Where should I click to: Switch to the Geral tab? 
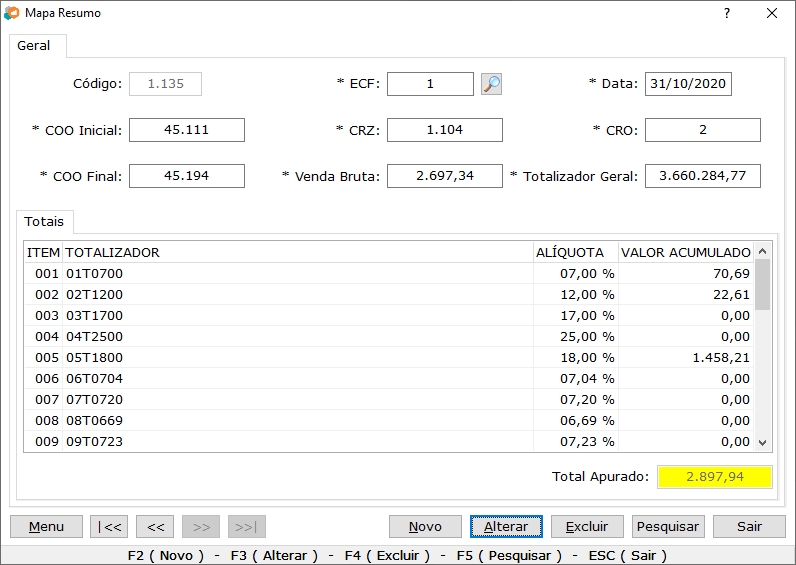click(34, 46)
